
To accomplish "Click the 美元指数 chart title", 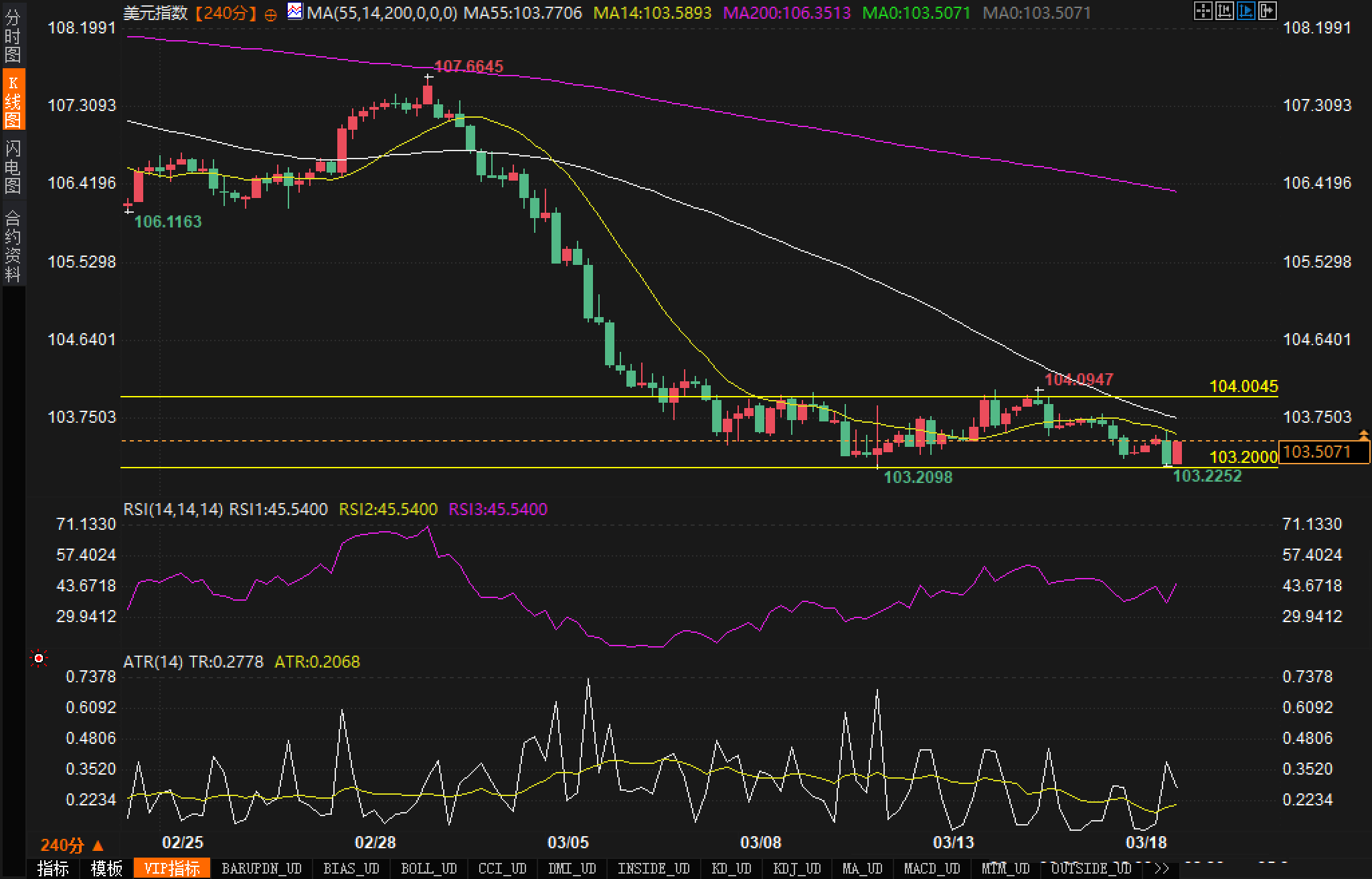I will coord(155,13).
